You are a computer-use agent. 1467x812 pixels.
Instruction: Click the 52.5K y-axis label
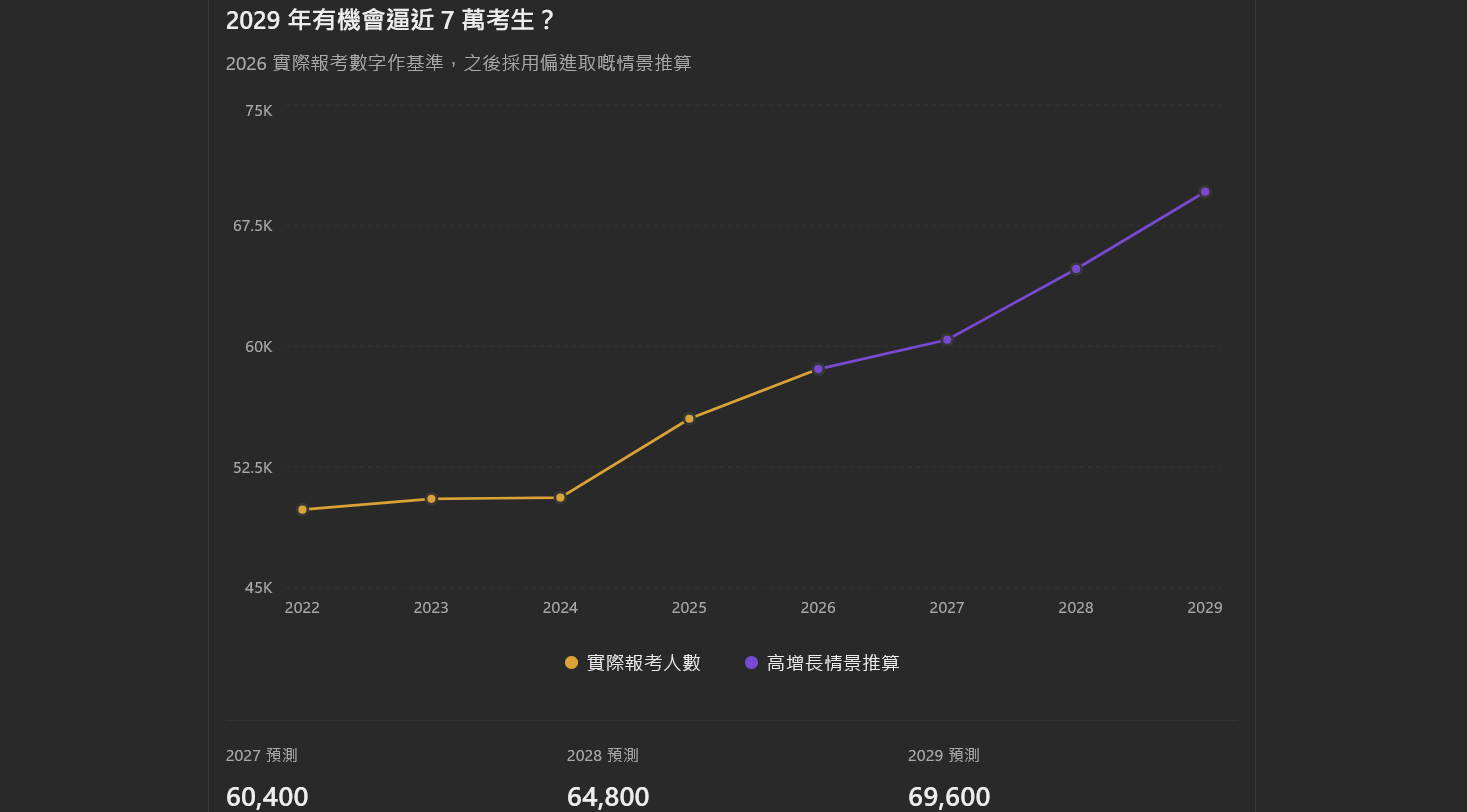point(253,468)
